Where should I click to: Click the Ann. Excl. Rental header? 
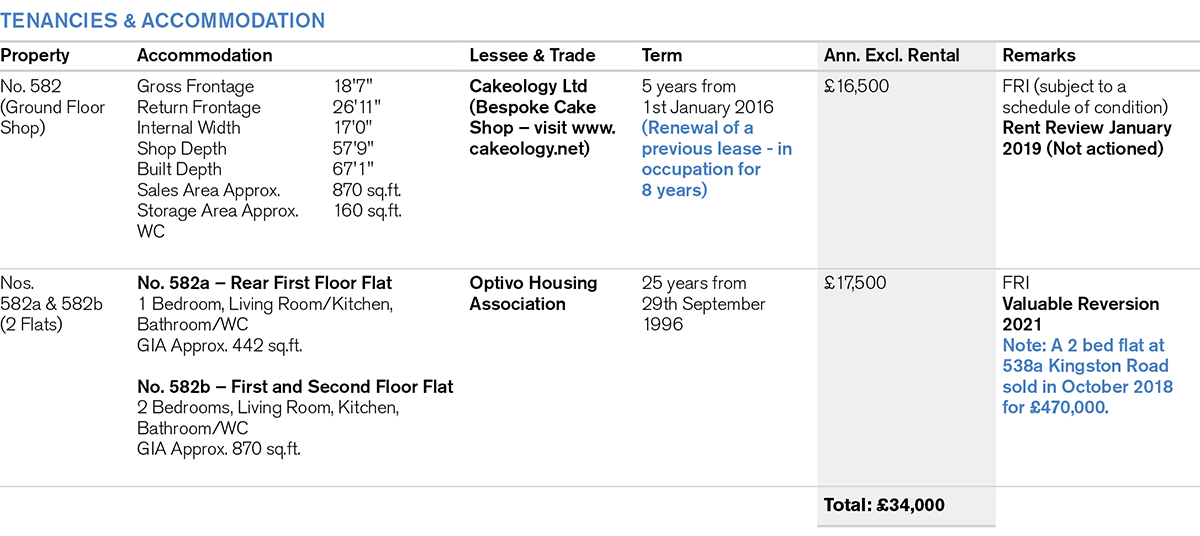pos(891,56)
